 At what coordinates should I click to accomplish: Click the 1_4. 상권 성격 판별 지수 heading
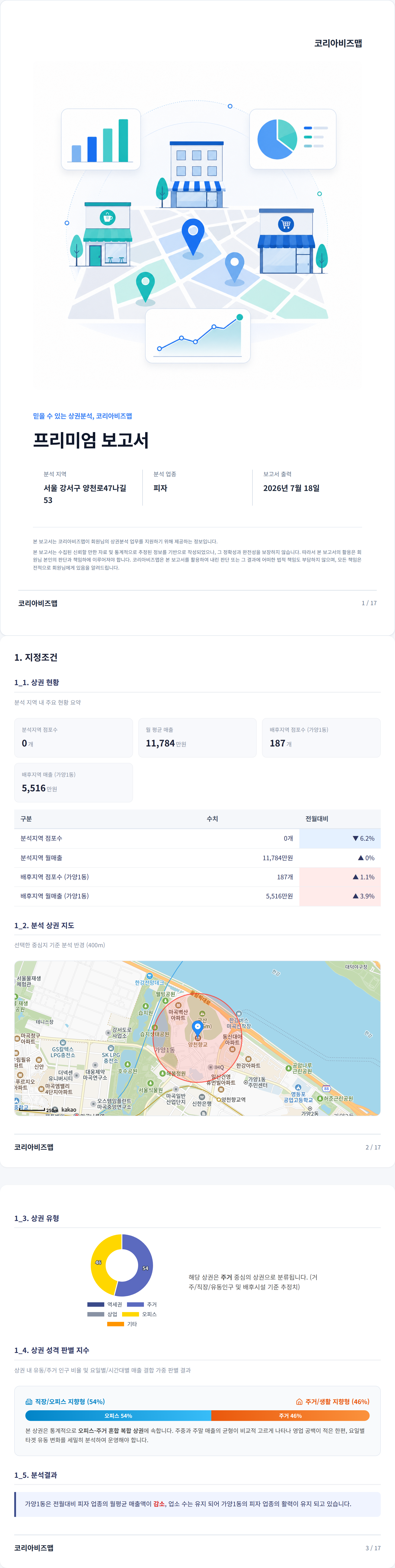point(52,1350)
